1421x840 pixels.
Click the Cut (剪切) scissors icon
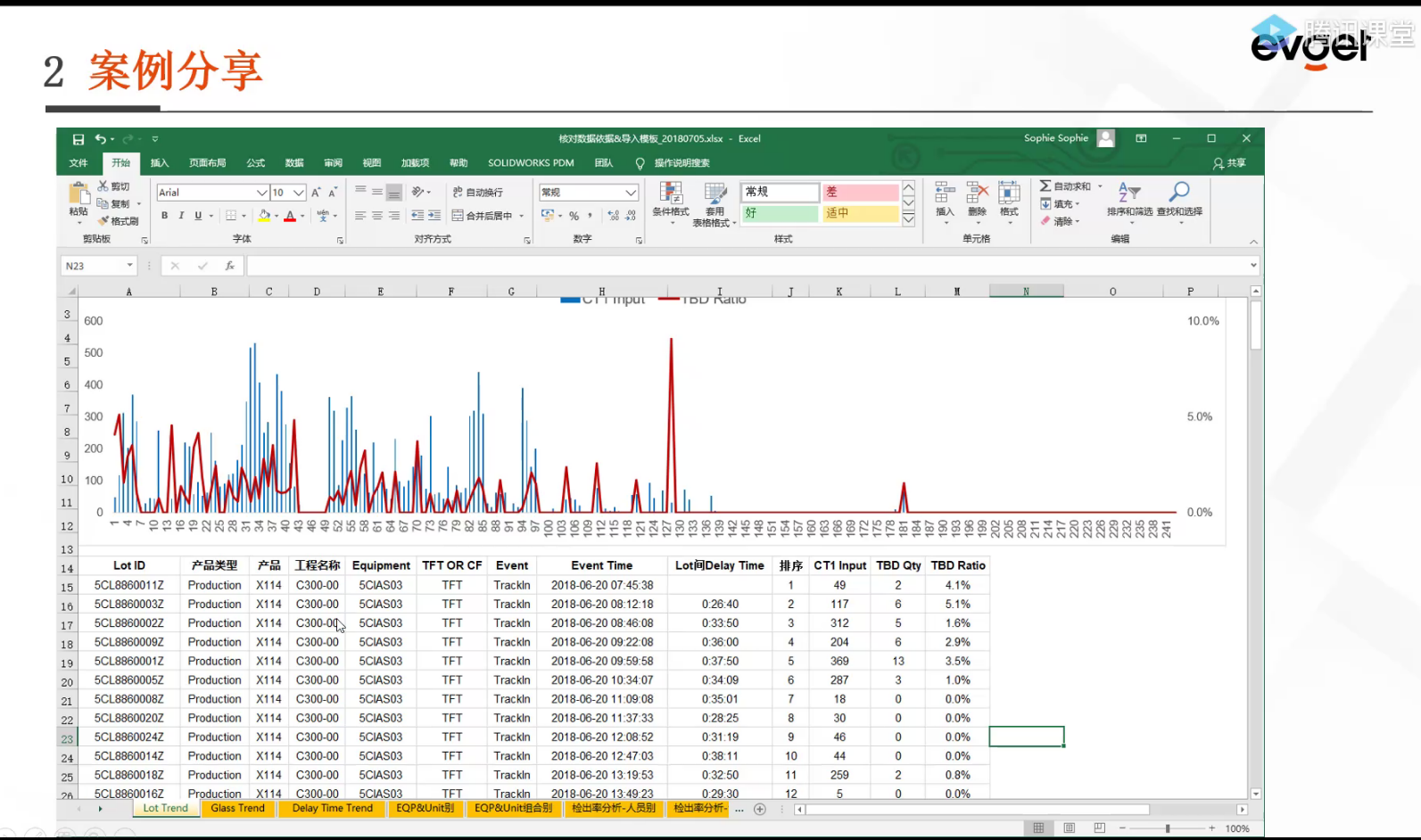coord(103,185)
